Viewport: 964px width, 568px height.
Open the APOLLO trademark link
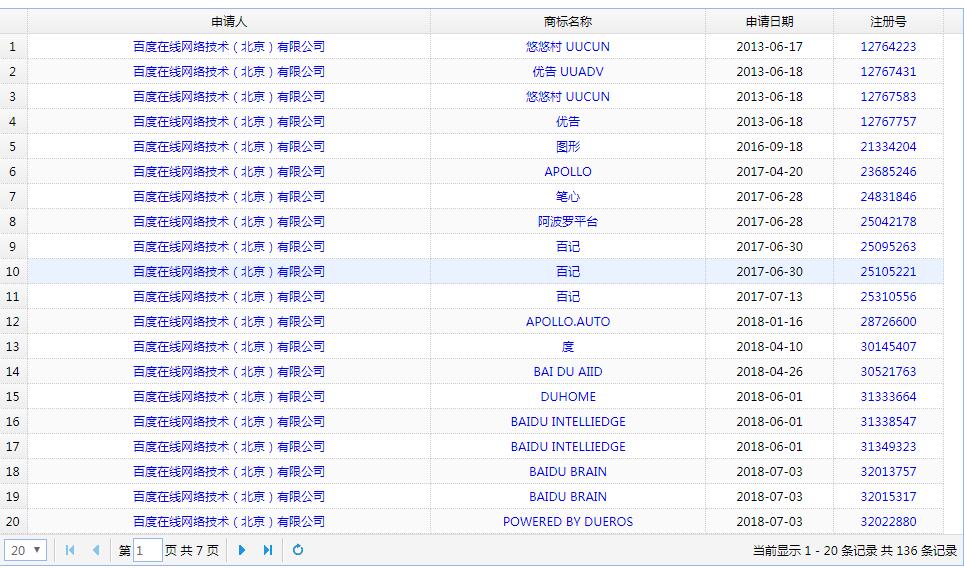567,171
